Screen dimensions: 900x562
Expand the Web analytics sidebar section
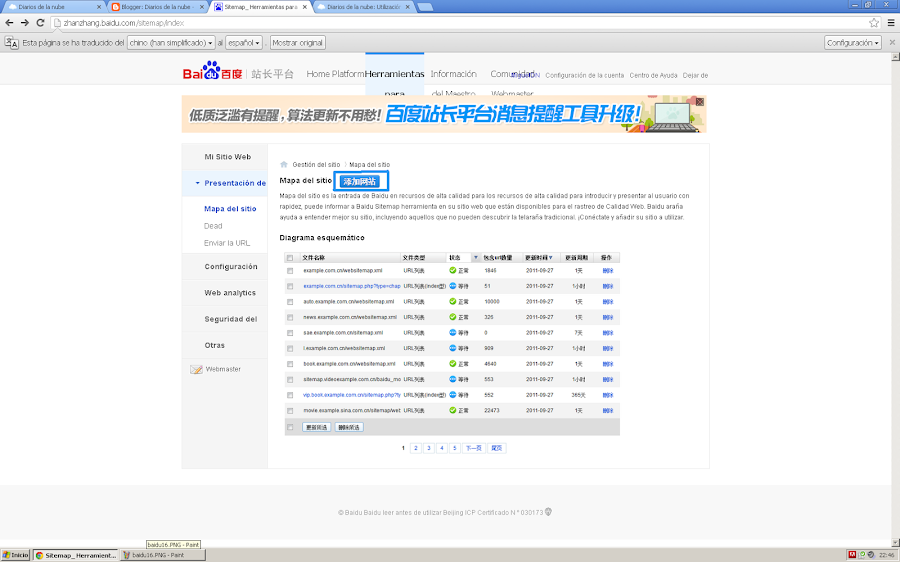225,293
